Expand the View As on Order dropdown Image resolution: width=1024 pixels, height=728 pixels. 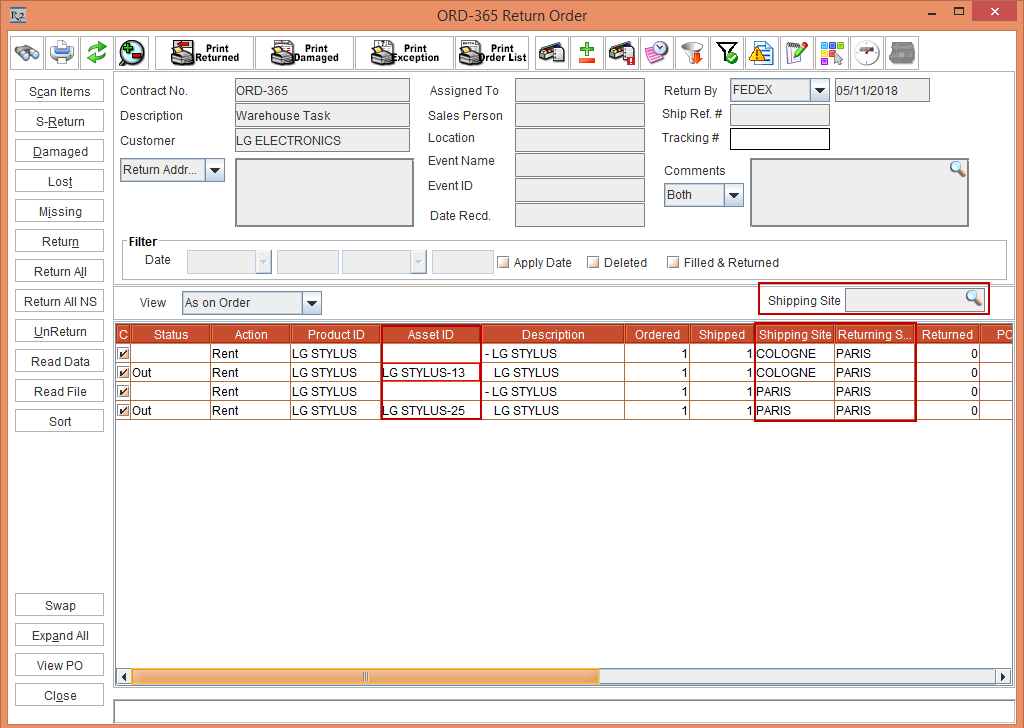pyautogui.click(x=311, y=303)
